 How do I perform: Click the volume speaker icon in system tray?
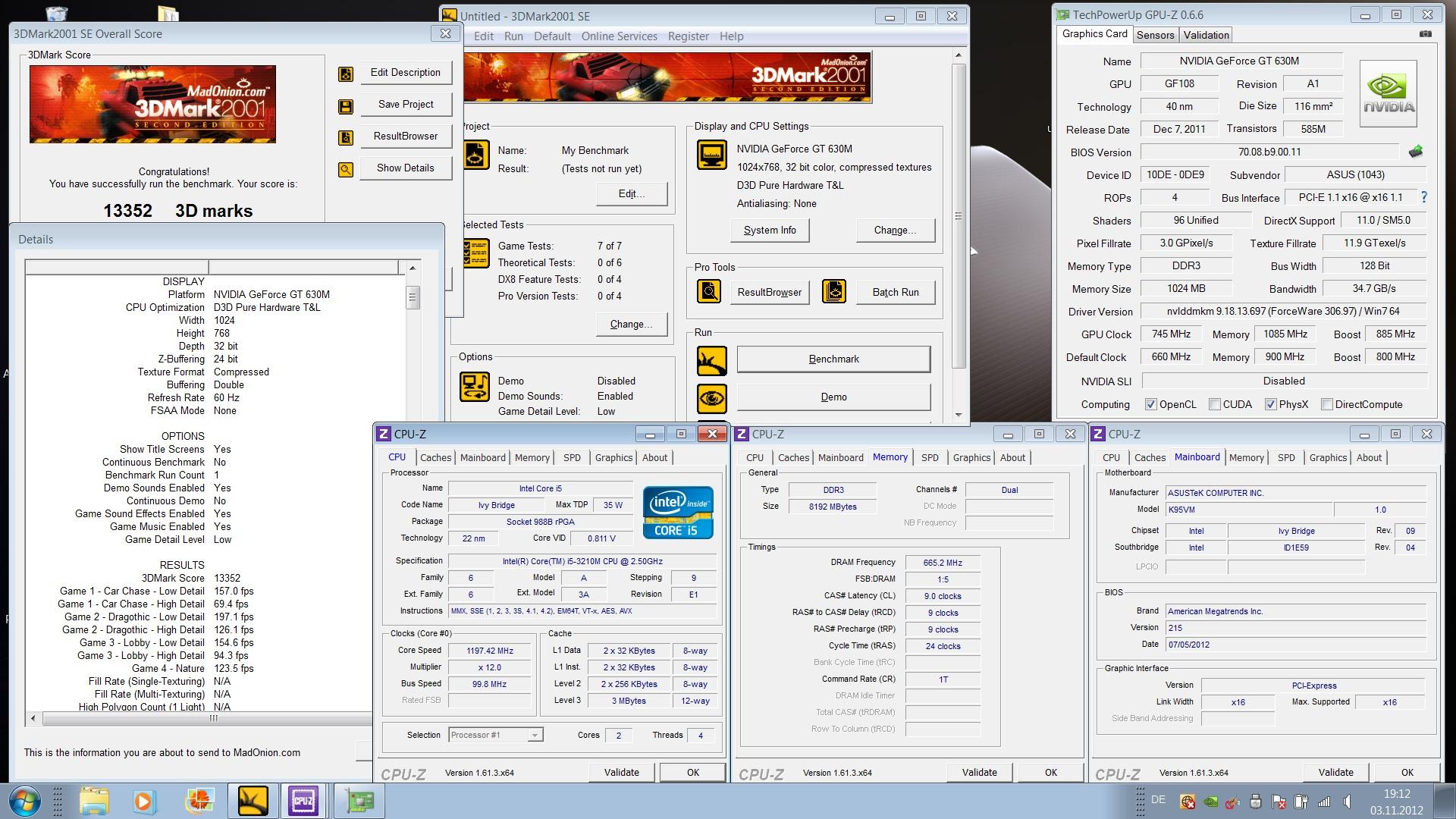1348,801
